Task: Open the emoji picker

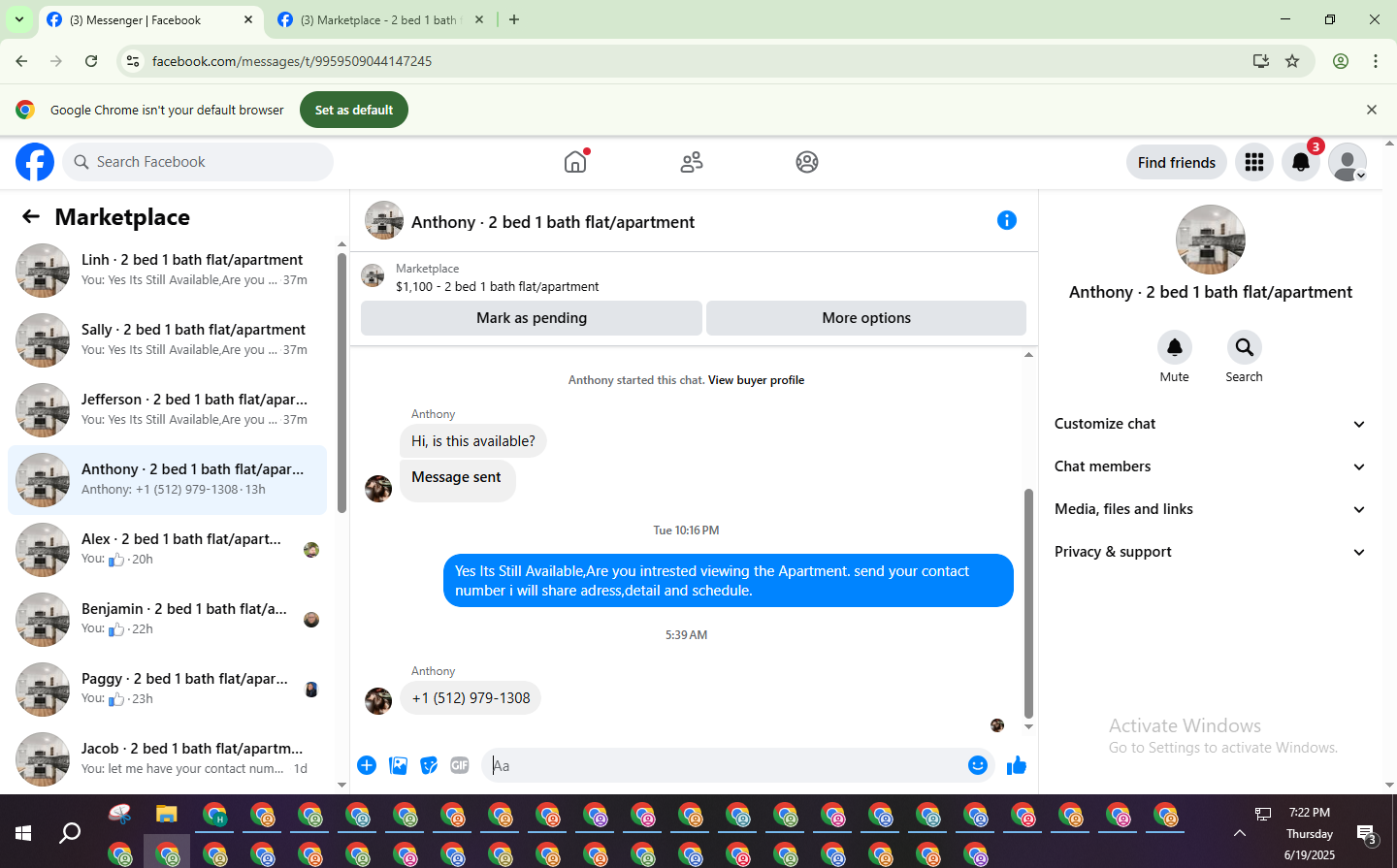Action: point(978,765)
